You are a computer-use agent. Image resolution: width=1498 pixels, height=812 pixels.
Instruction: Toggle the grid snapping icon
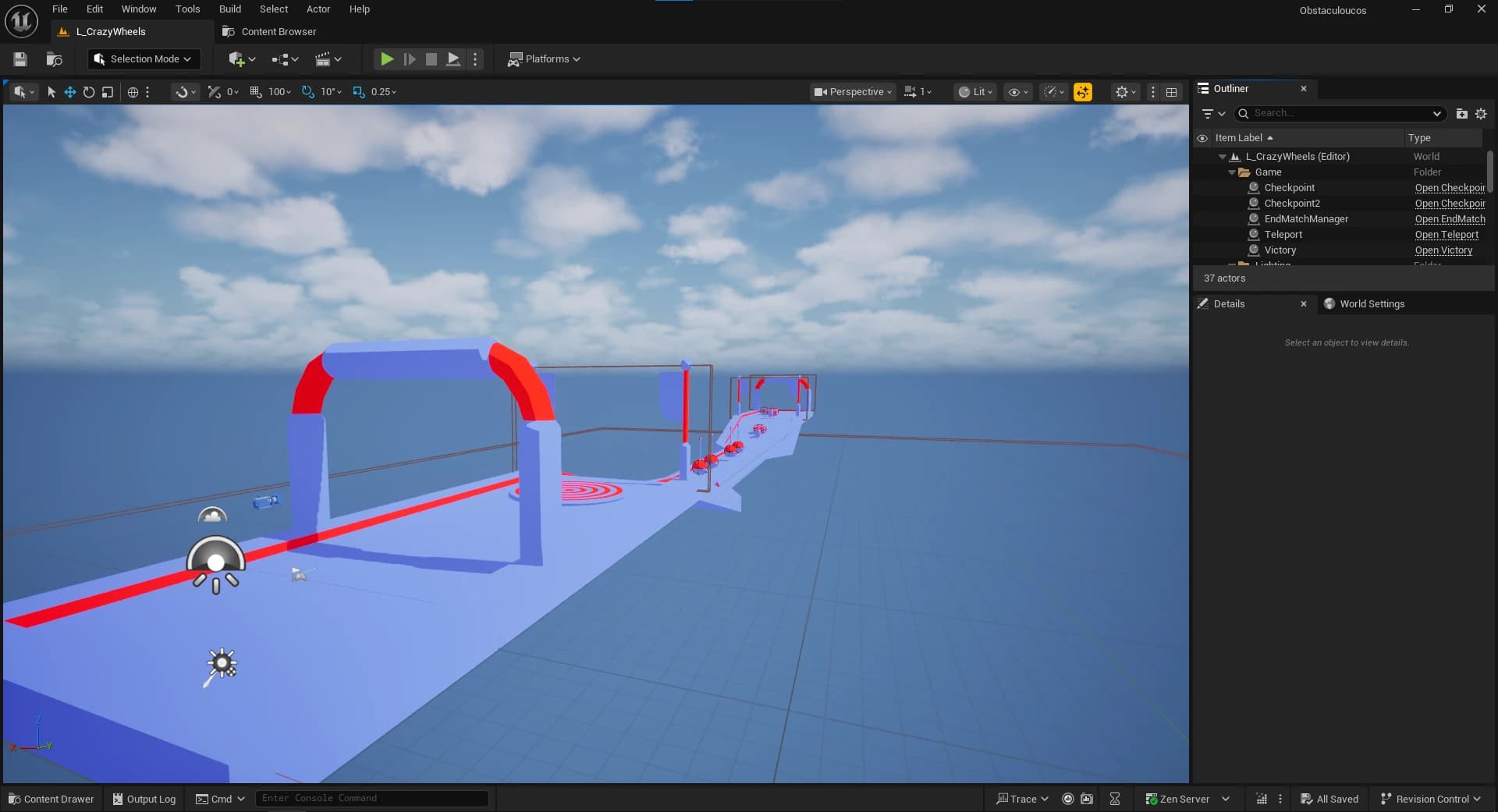point(256,92)
